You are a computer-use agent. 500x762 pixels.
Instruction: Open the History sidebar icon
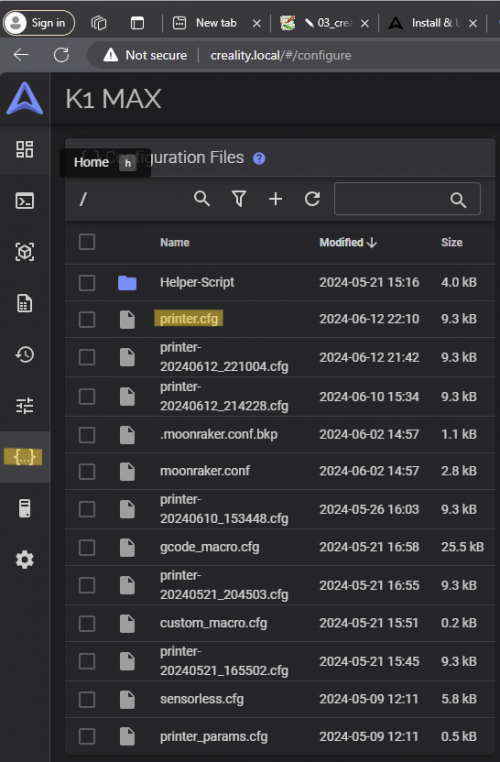[x=24, y=355]
